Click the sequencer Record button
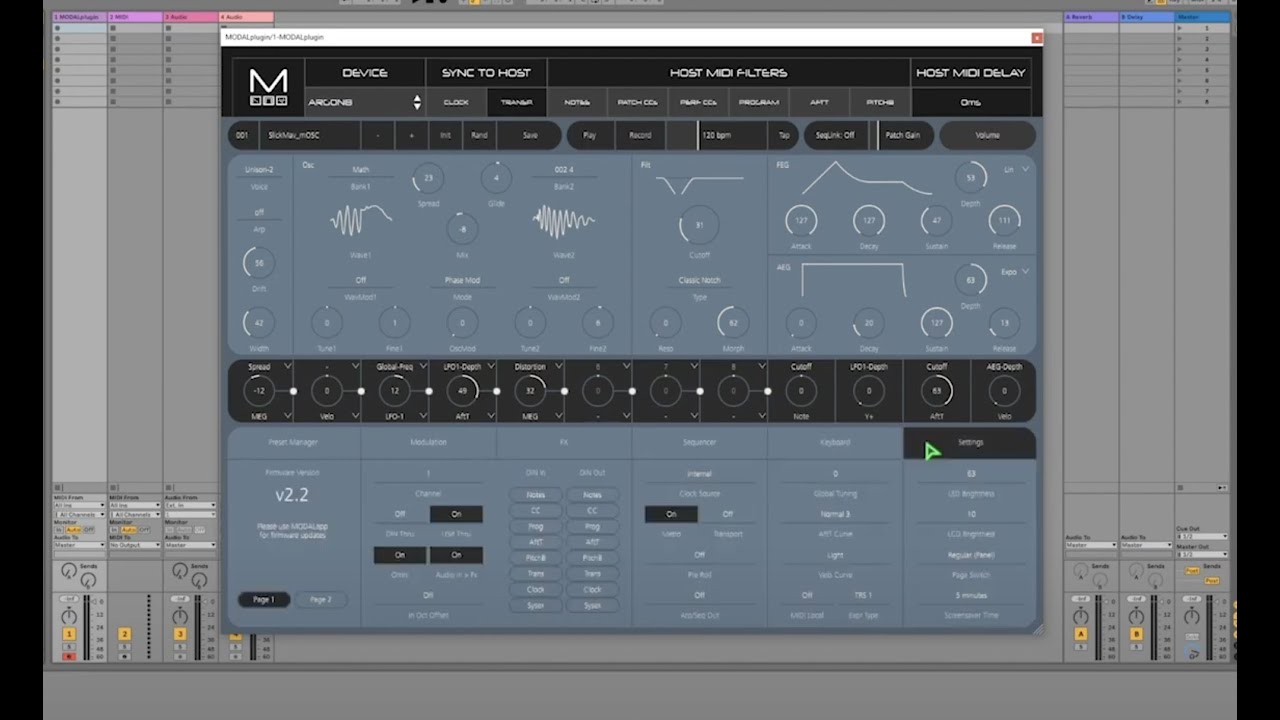 pos(640,135)
